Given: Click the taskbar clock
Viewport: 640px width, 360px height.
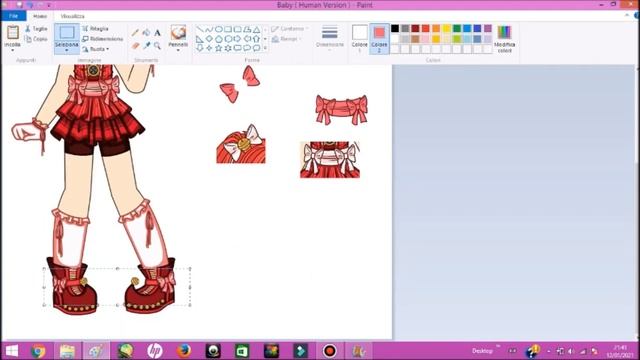Looking at the screenshot, I should [x=620, y=351].
